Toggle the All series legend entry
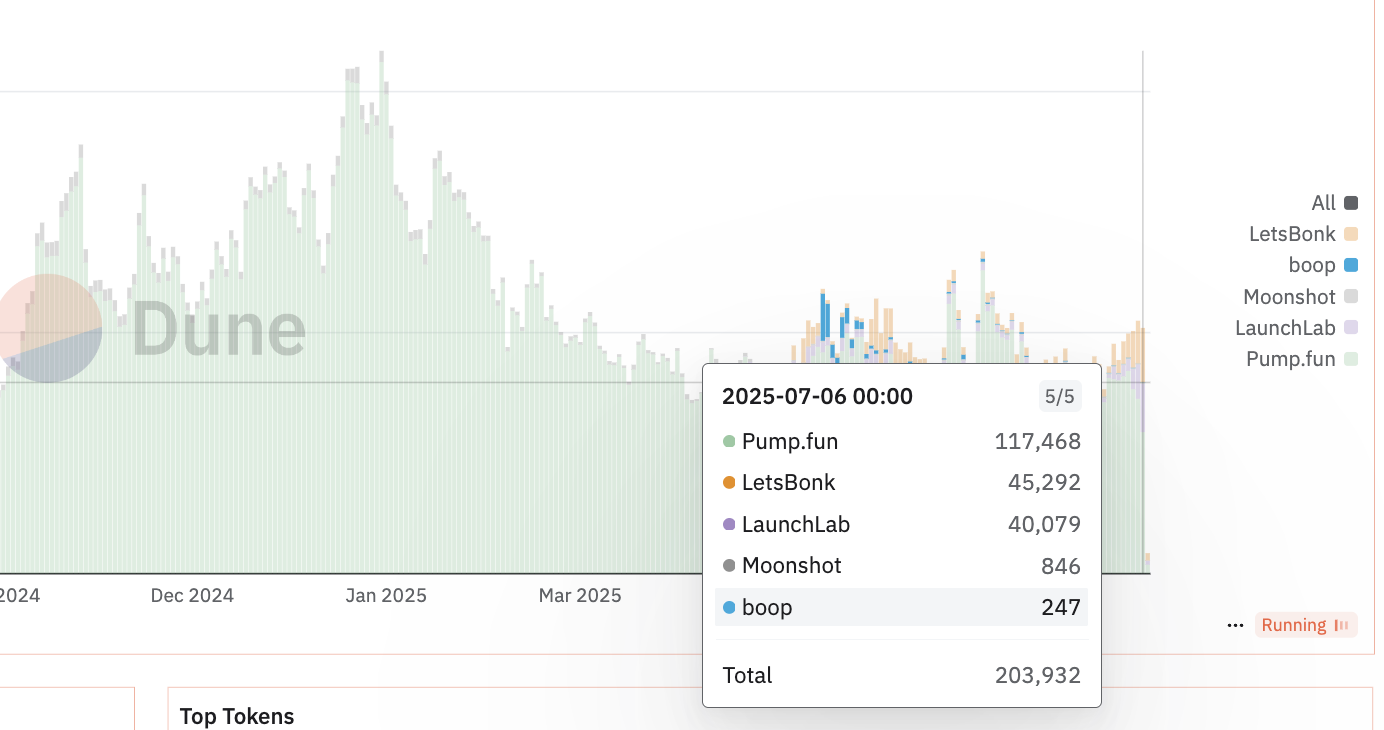 click(1334, 203)
